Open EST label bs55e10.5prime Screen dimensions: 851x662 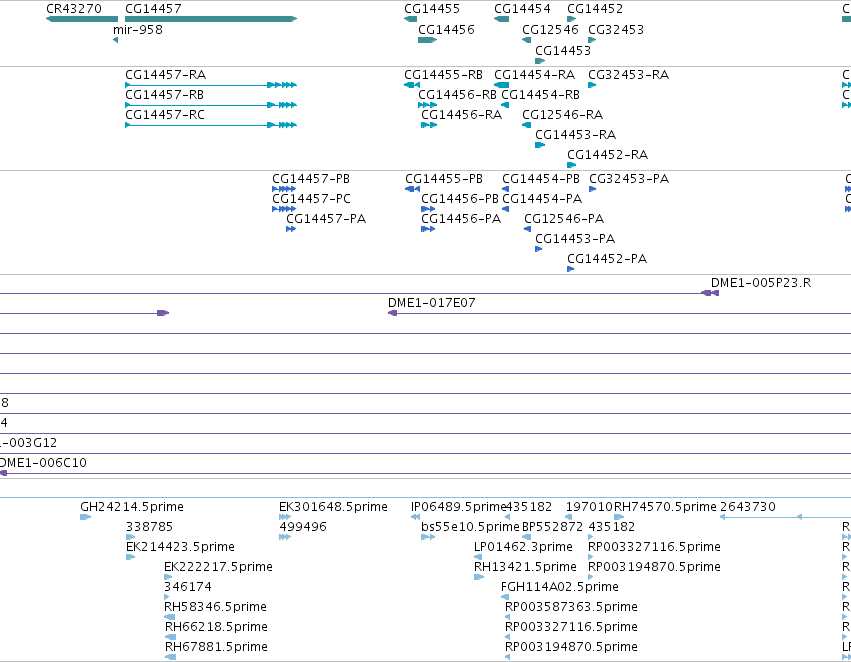pos(470,527)
